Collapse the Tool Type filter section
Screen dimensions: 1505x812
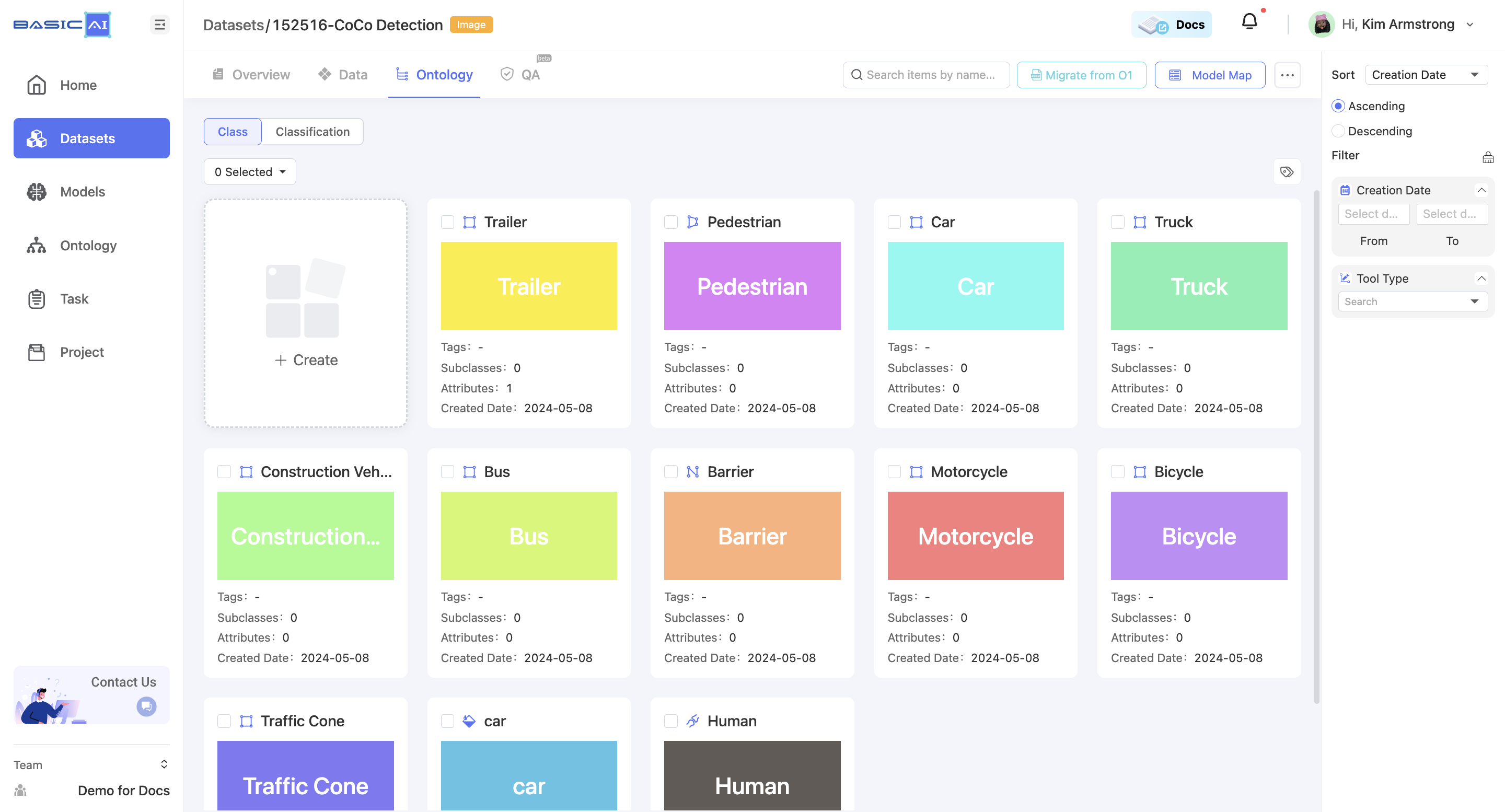tap(1481, 279)
